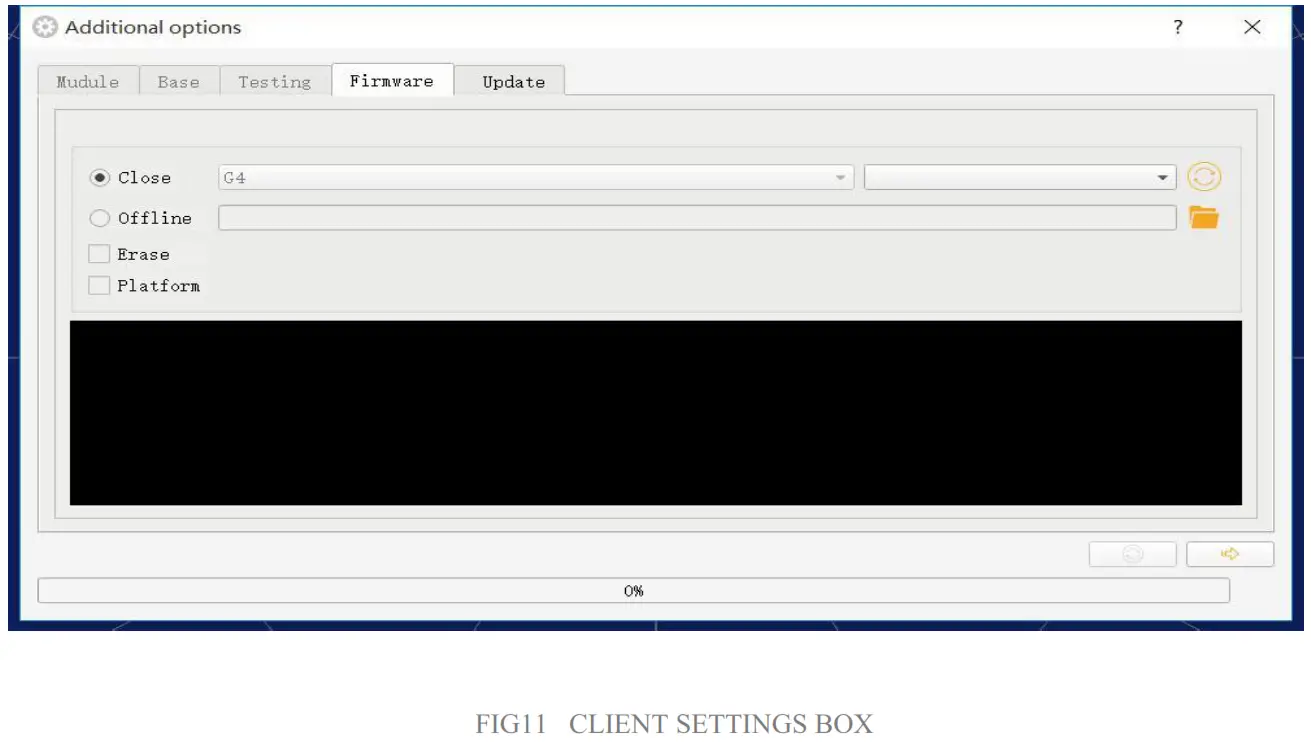This screenshot has width=1311, height=742.
Task: Expand the empty dropdown next to G4
Action: 1020,178
